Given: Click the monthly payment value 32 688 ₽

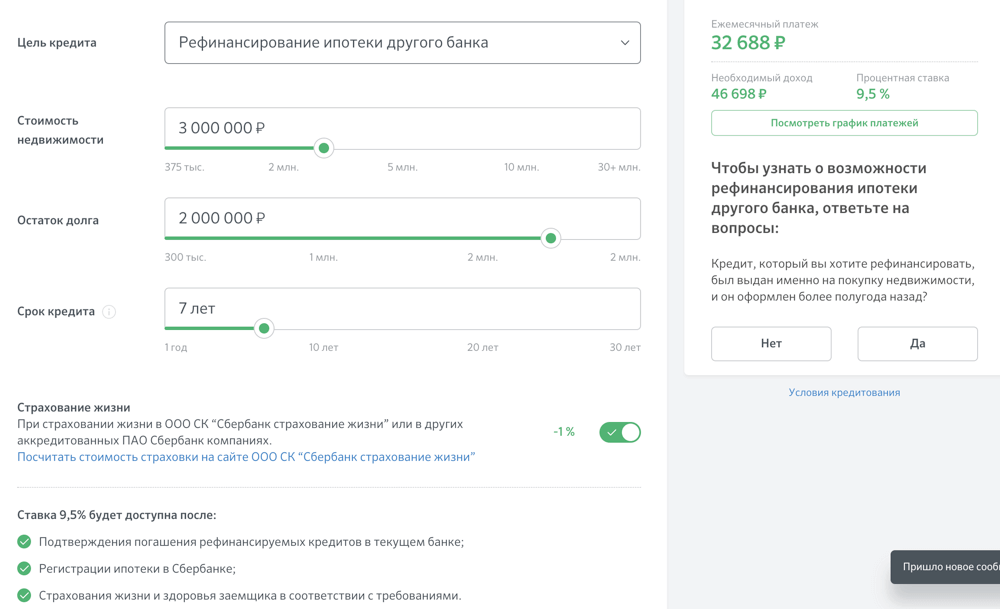Looking at the screenshot, I should tap(748, 43).
